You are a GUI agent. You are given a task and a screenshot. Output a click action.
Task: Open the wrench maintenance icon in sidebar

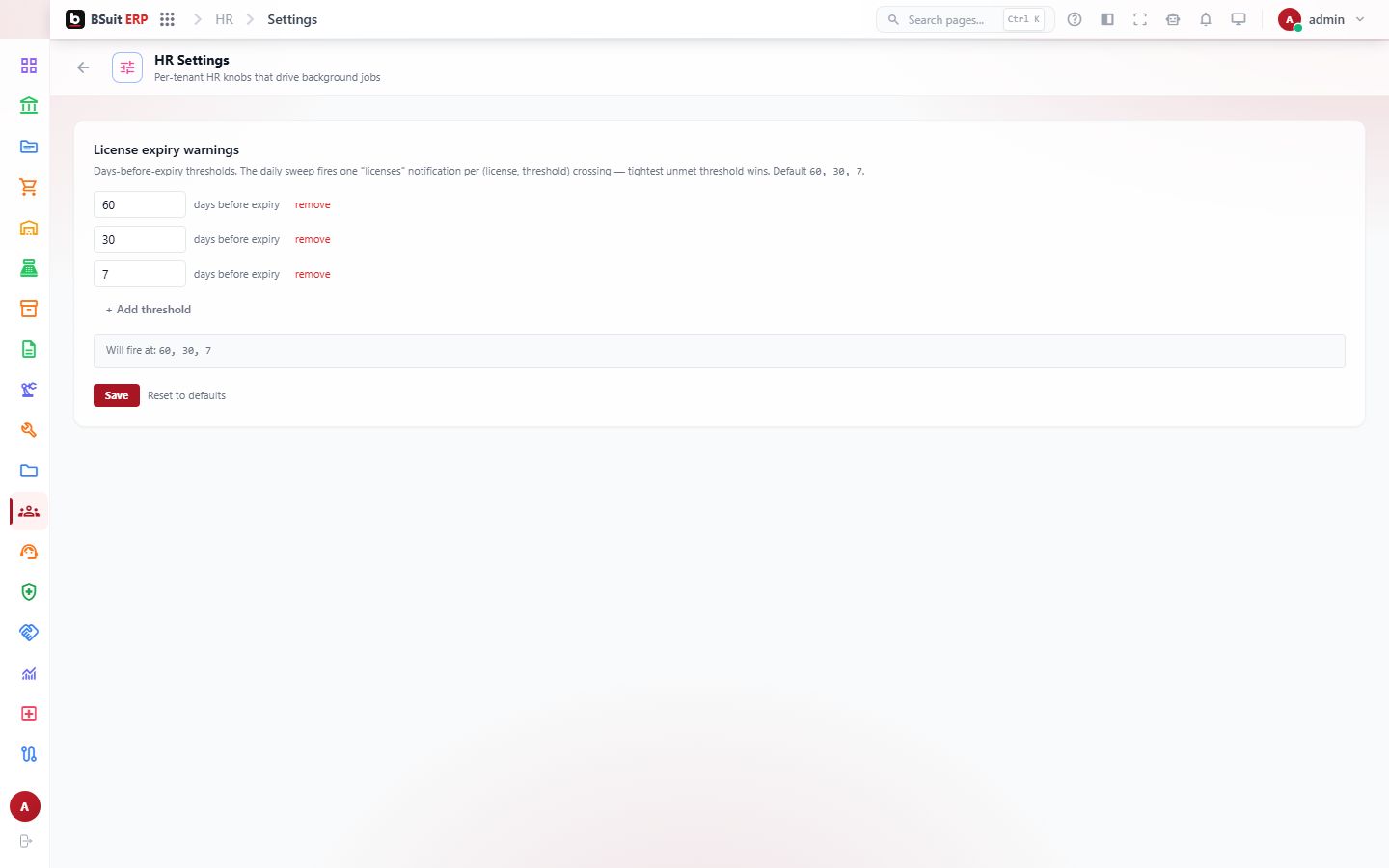click(x=29, y=430)
